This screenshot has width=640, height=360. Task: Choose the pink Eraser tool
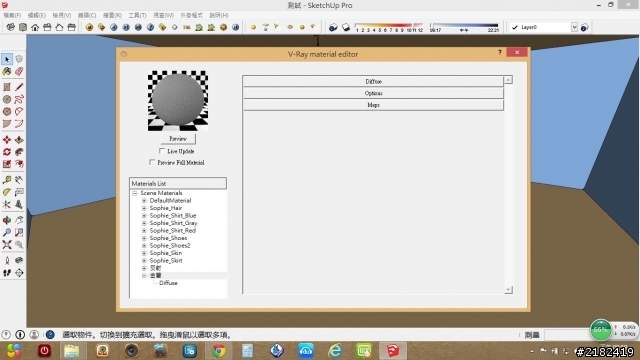(19, 71)
